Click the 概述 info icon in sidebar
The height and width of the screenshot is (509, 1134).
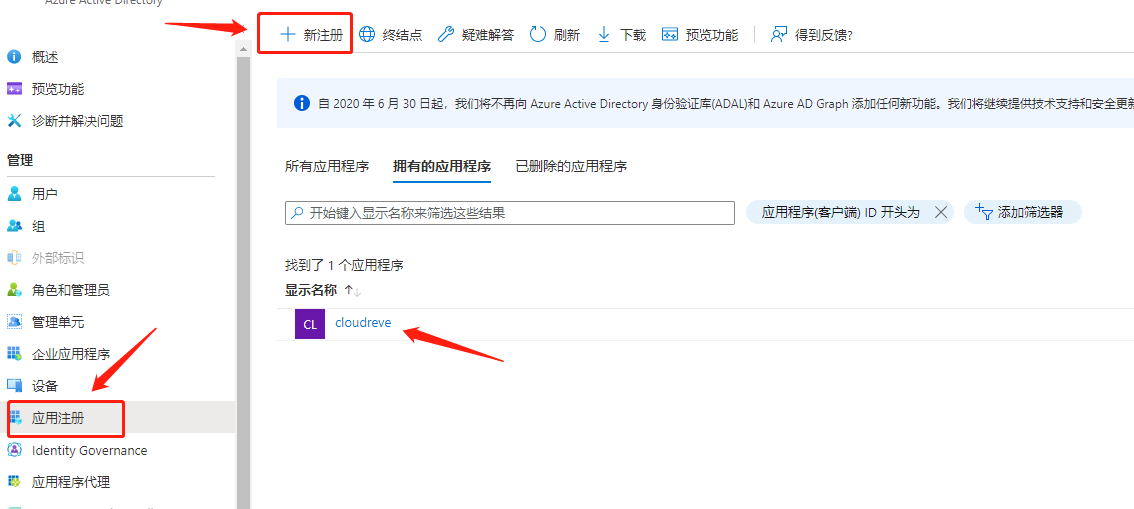point(14,57)
